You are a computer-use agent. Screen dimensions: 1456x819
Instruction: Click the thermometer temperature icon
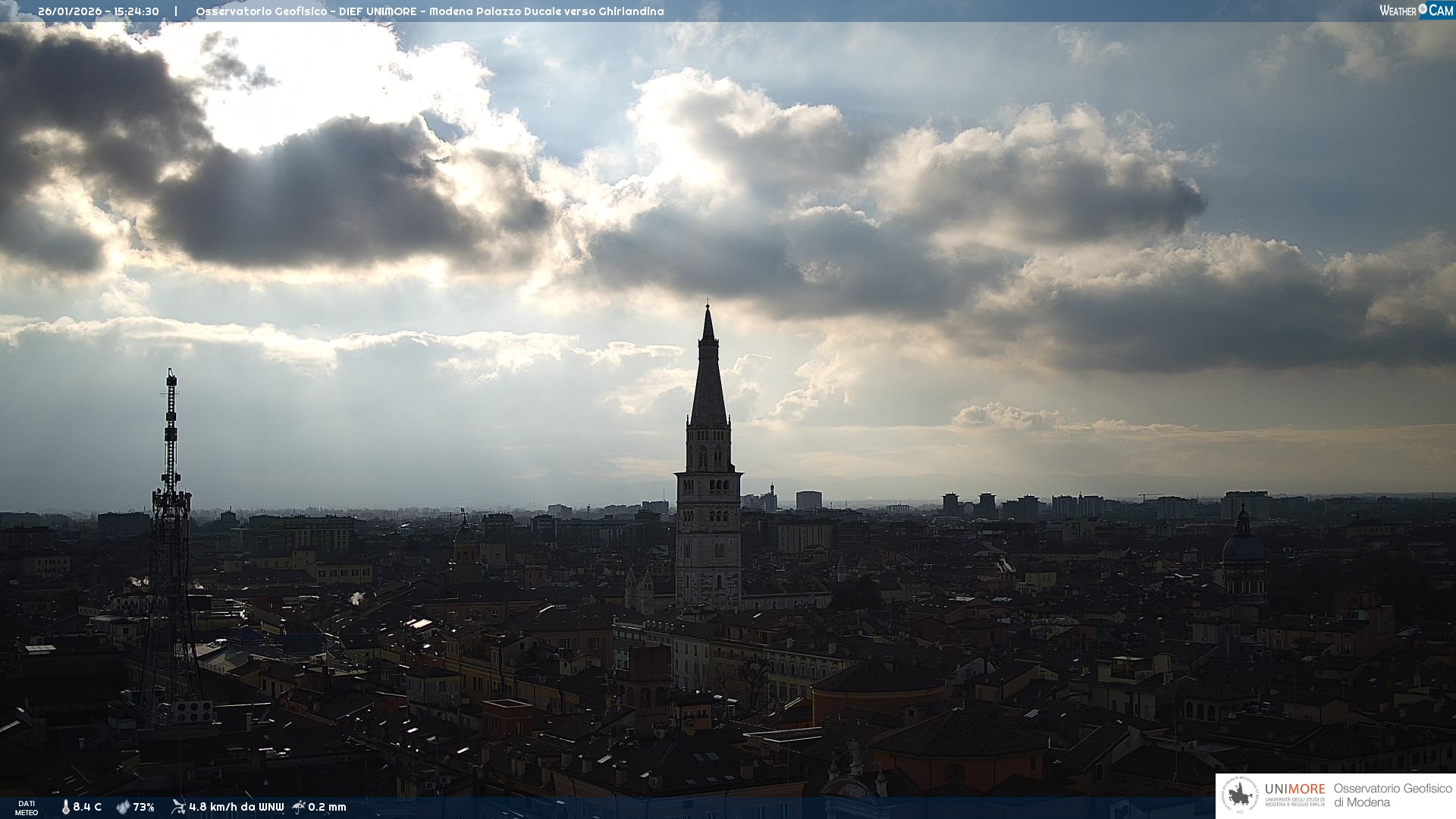coord(65,807)
